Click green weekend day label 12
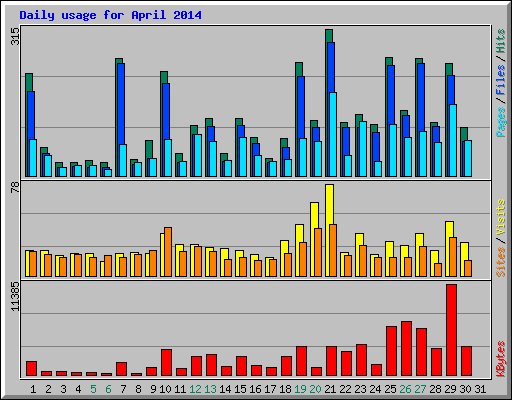The image size is (512, 400). click(x=195, y=389)
